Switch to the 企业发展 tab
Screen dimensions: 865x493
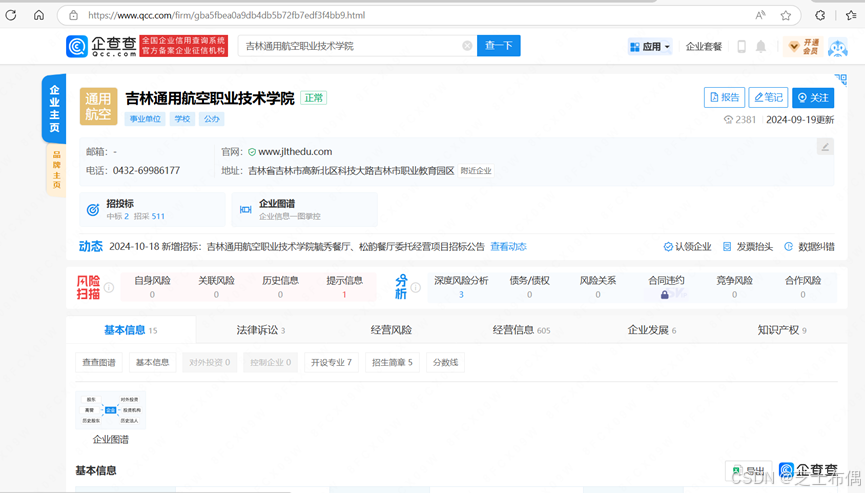coord(652,330)
